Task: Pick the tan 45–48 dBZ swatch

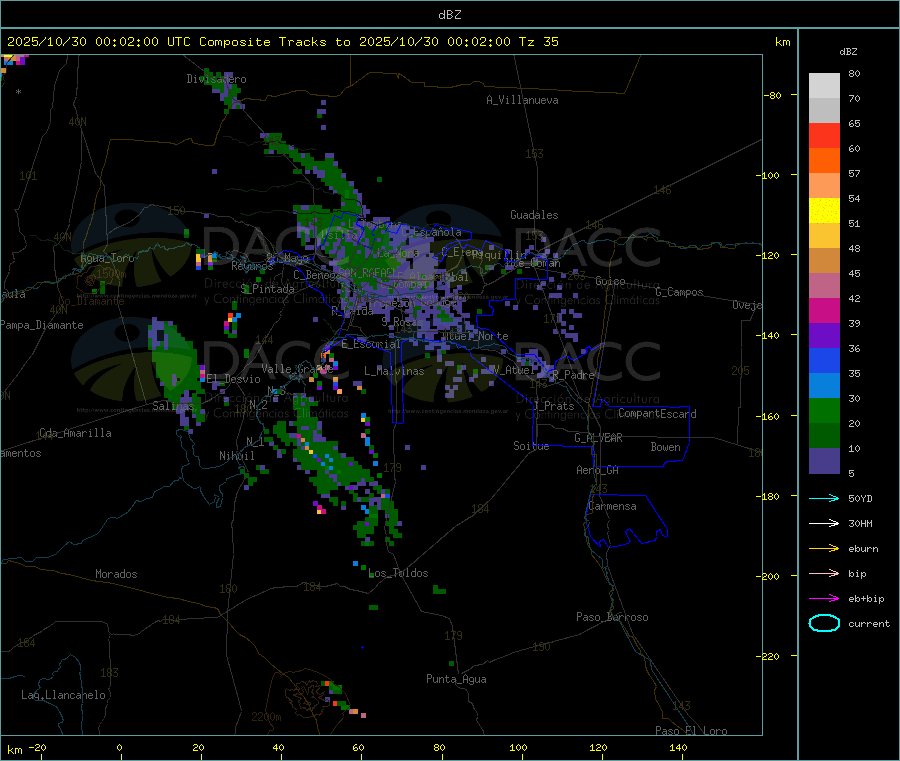Action: pos(824,261)
